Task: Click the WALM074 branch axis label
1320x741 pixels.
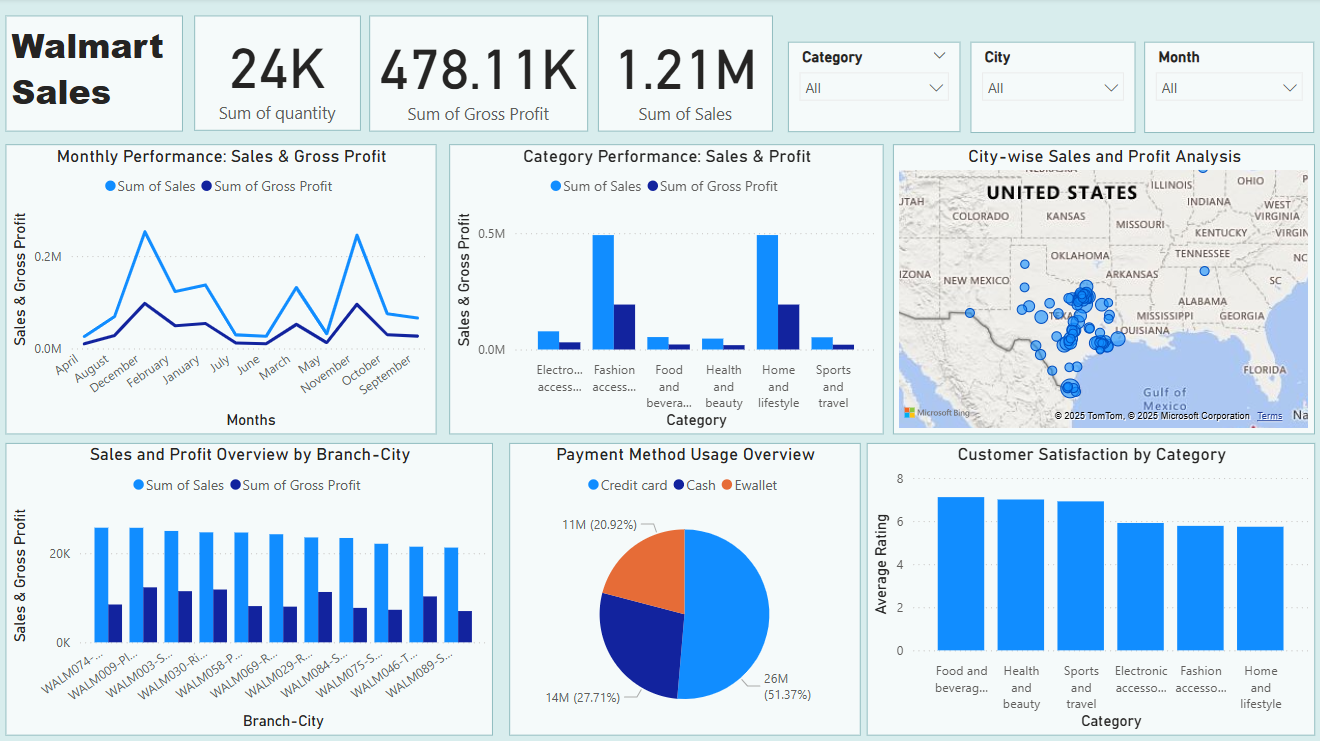Action: [70, 674]
